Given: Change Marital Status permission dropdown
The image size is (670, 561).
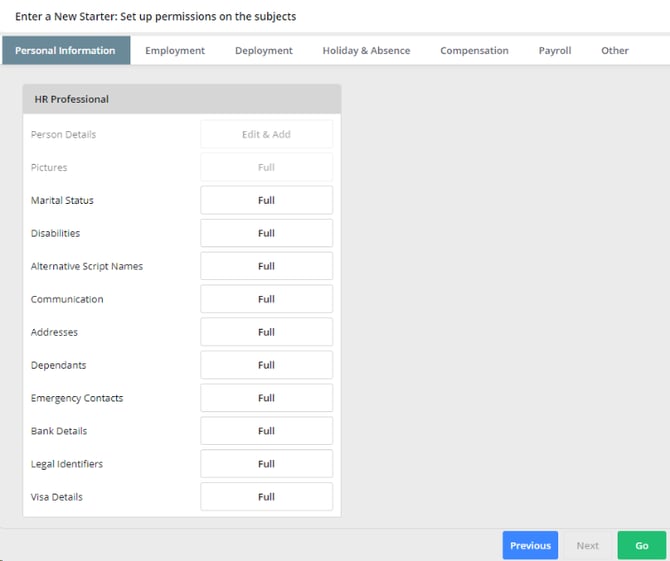Looking at the screenshot, I should [266, 200].
